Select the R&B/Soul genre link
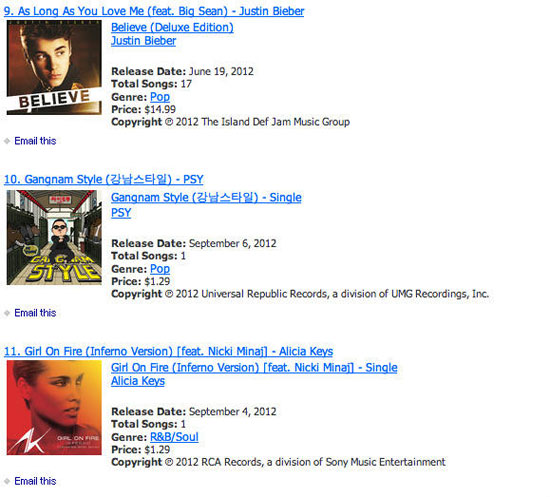Viewport: 550px width, 497px height. 174,437
